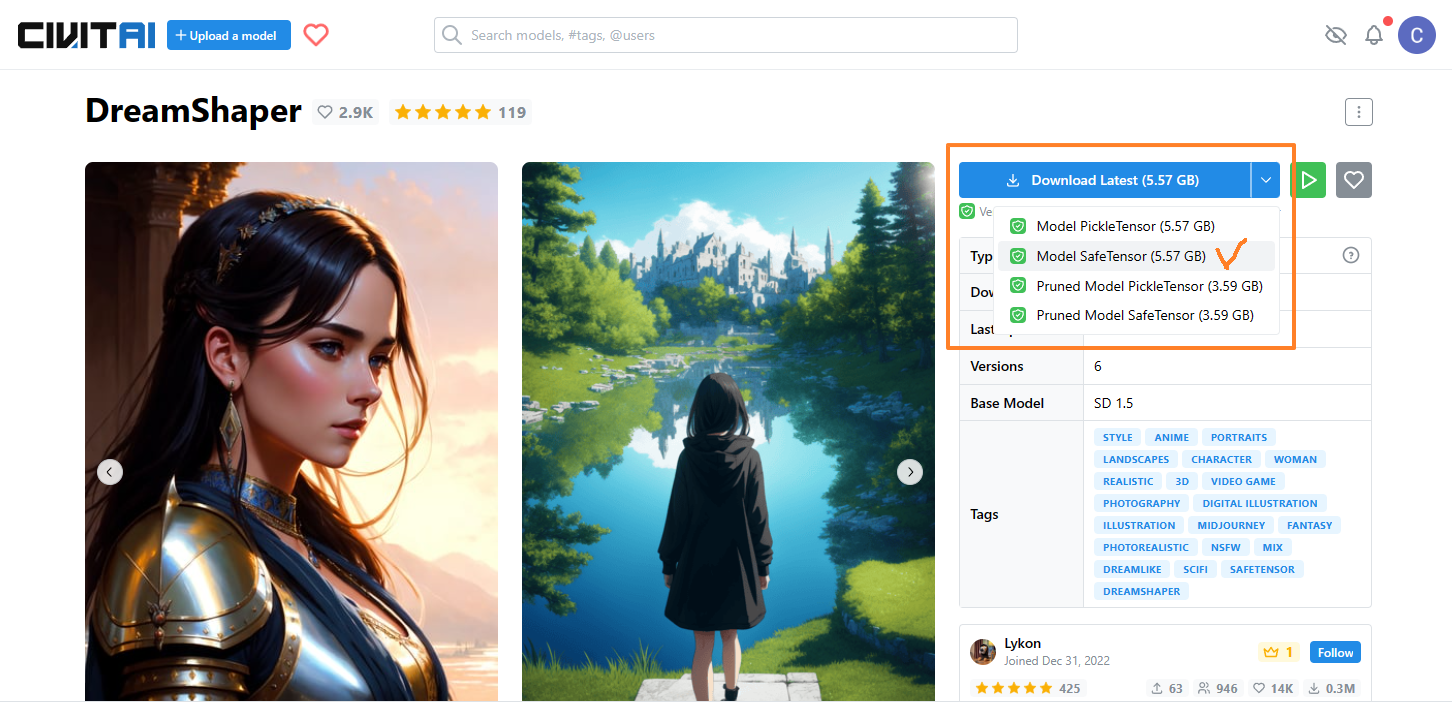
Task: Click the STYLE tag
Action: (x=1117, y=437)
